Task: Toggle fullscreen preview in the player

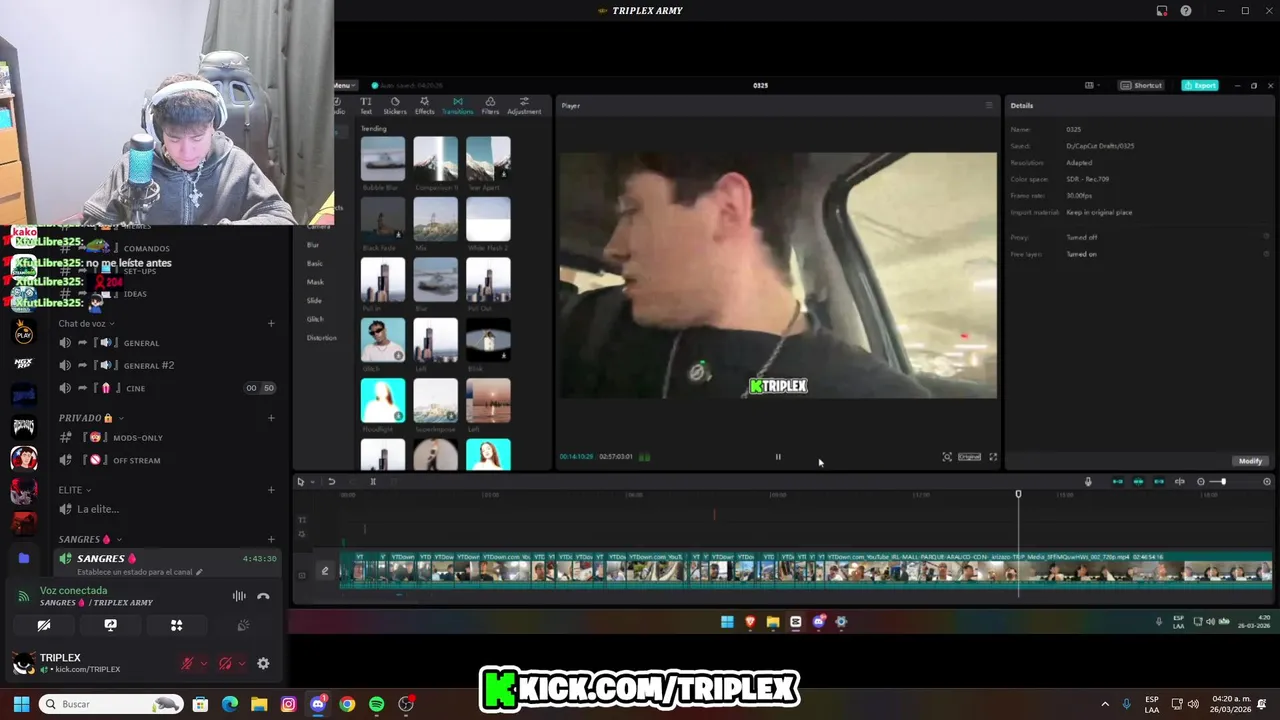Action: [993, 457]
